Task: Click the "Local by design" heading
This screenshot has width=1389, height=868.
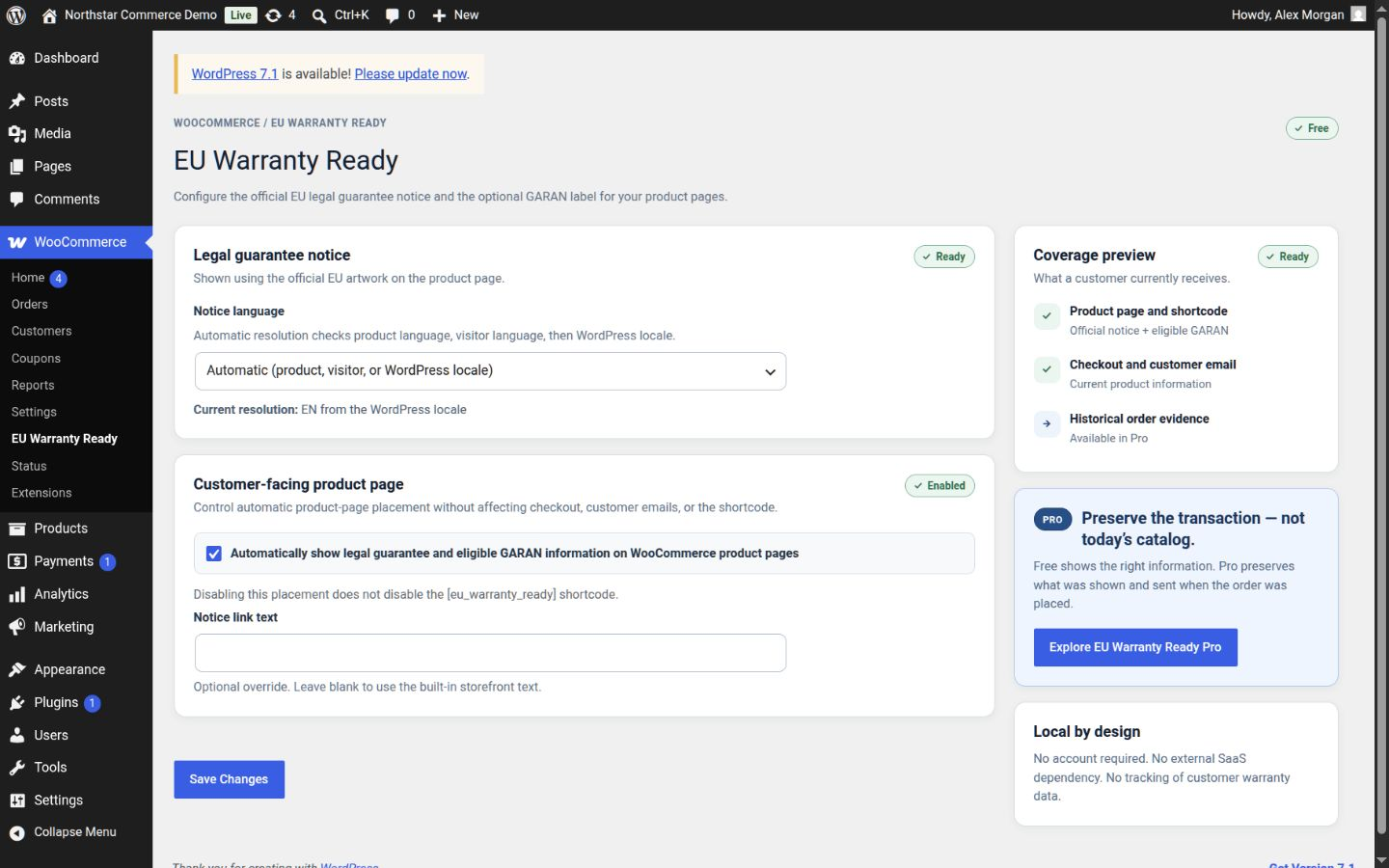Action: point(1087,732)
